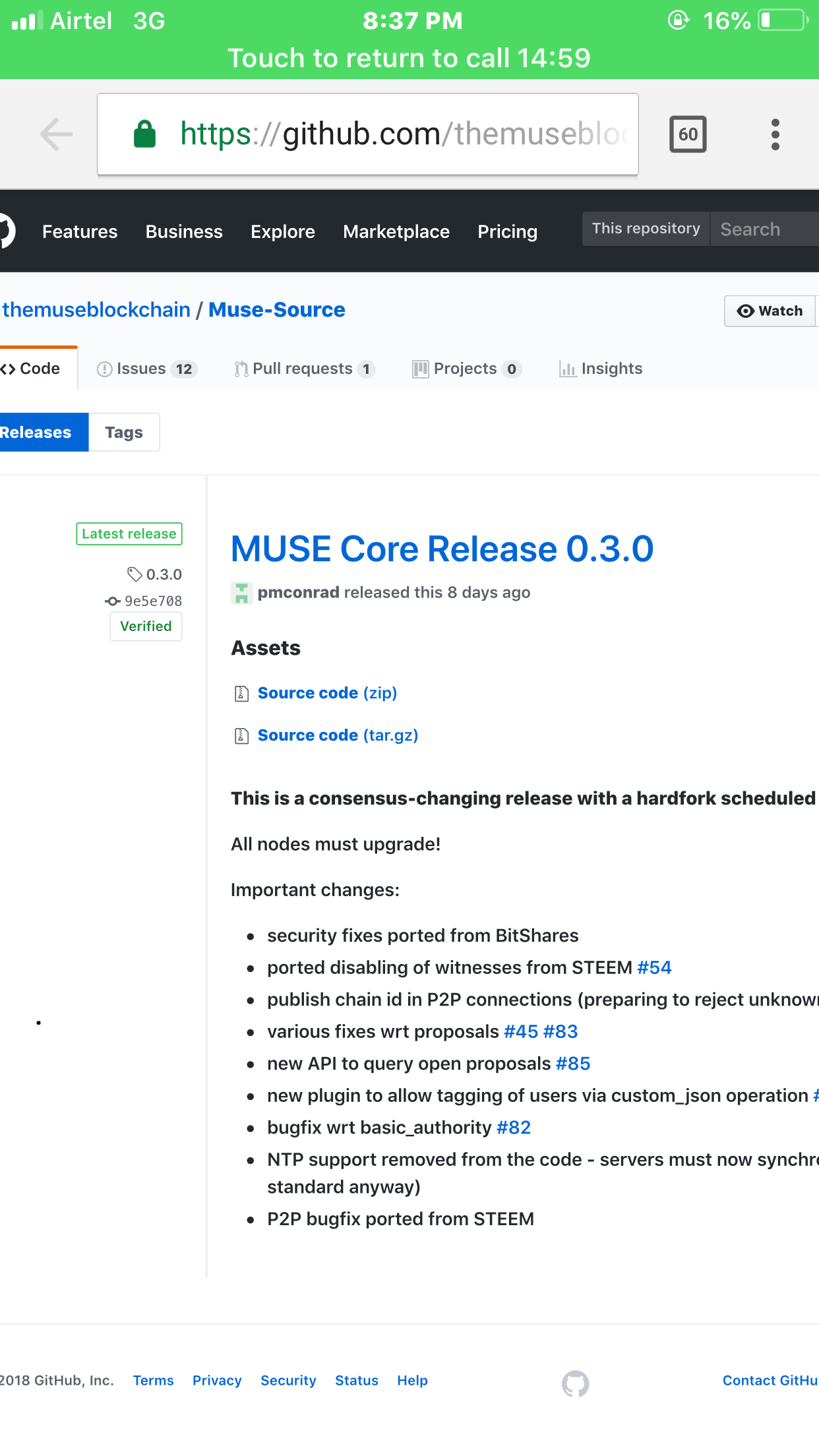Screen dimensions: 819x1456
Task: Open issue #45 link
Action: point(521,1031)
